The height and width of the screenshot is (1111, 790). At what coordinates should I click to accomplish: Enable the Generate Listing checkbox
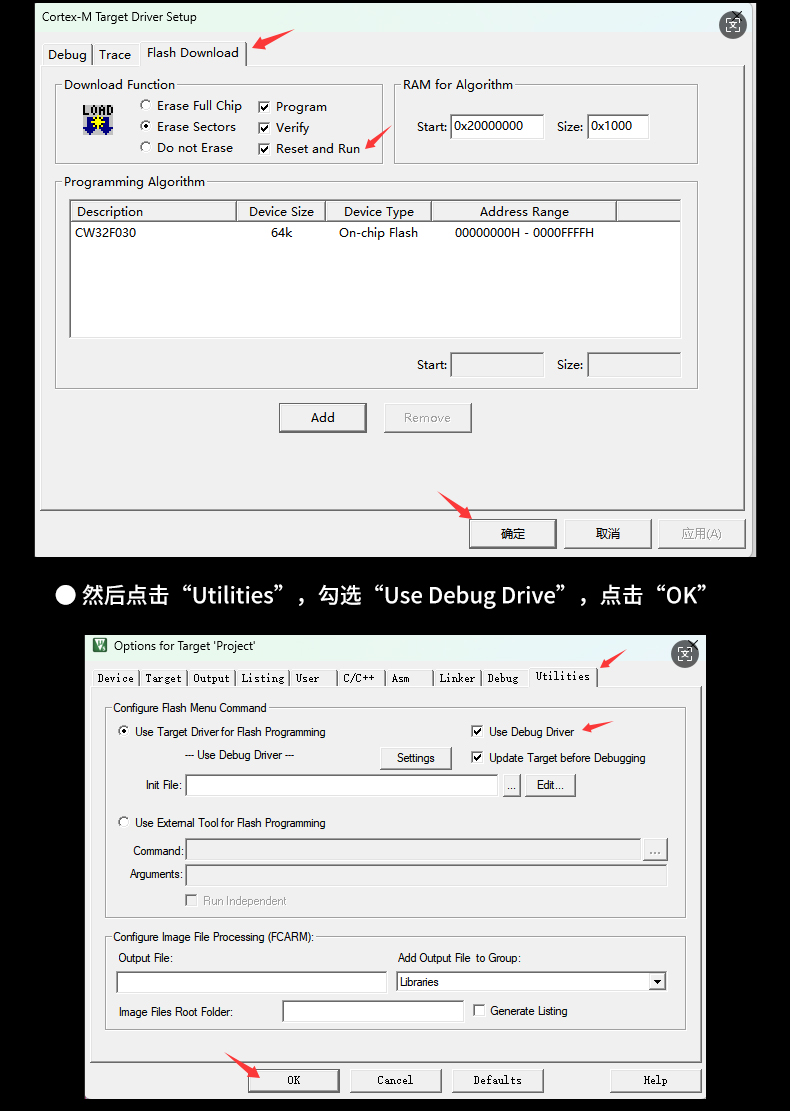click(x=479, y=1011)
